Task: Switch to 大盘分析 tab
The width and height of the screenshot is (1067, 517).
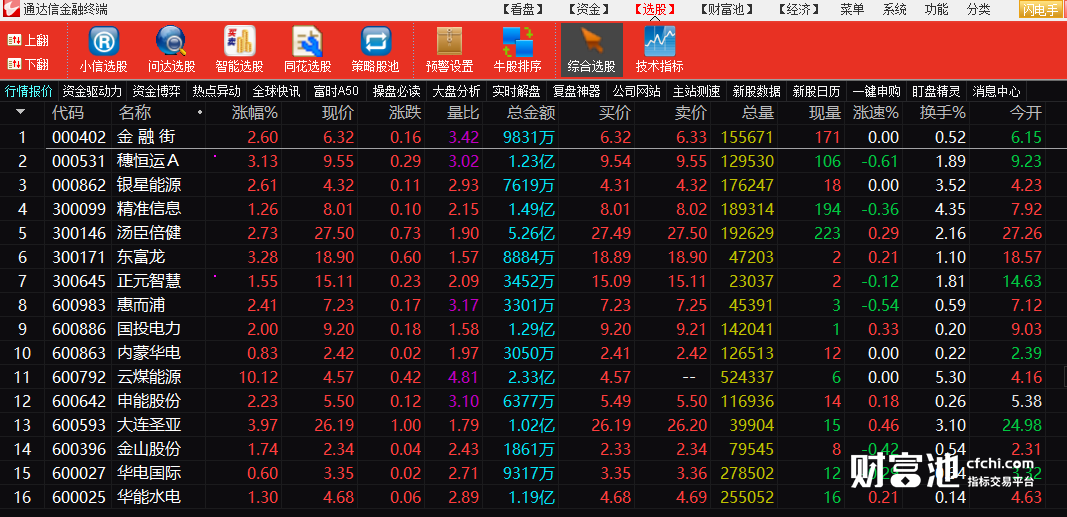Action: [x=457, y=92]
